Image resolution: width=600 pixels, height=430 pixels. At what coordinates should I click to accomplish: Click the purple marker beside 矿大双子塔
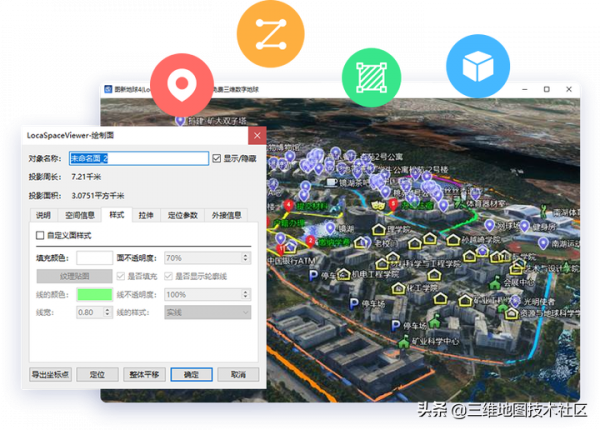pos(180,121)
